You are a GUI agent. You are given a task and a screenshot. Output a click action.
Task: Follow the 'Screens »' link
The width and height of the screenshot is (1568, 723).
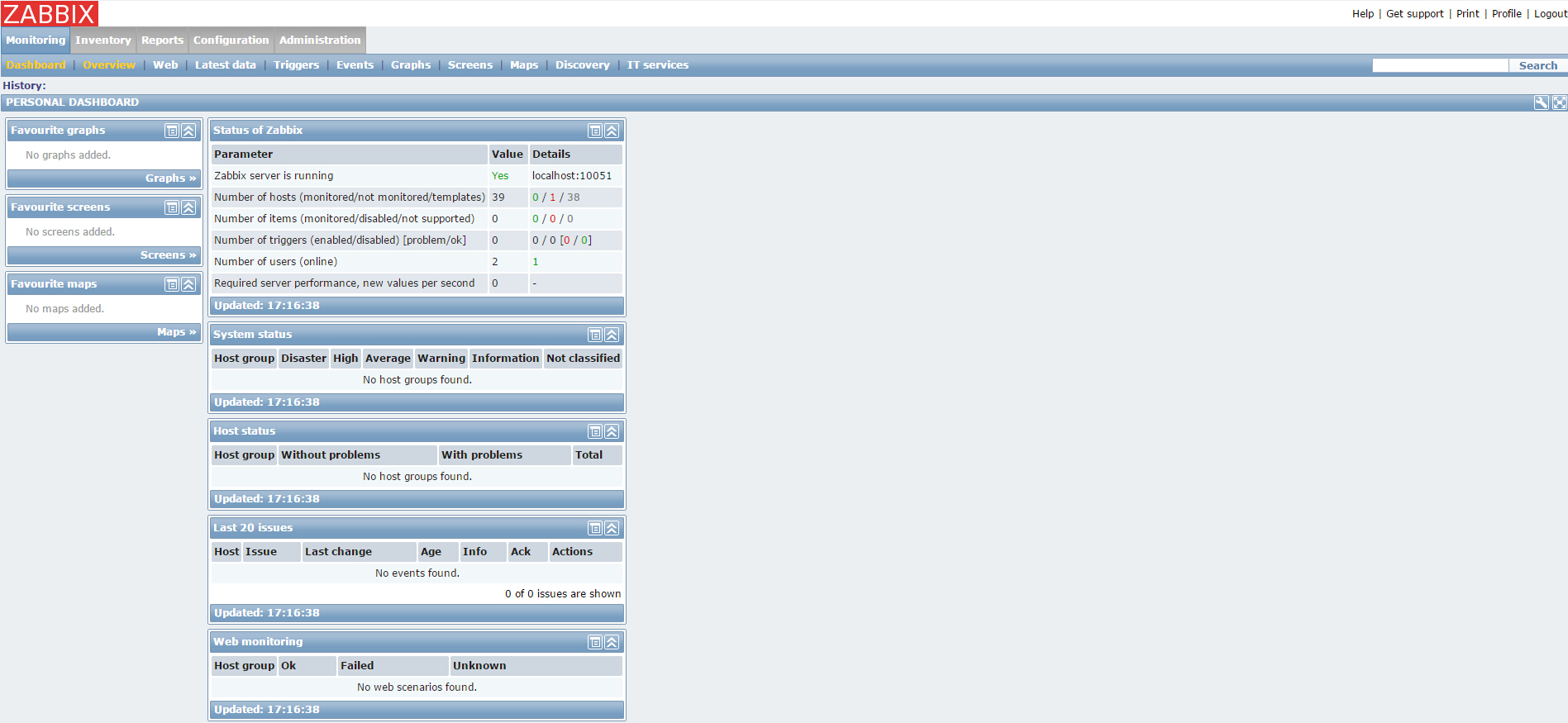169,255
